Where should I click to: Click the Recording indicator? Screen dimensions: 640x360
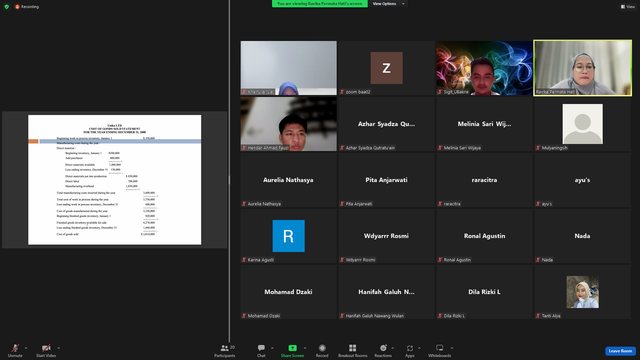coord(27,7)
